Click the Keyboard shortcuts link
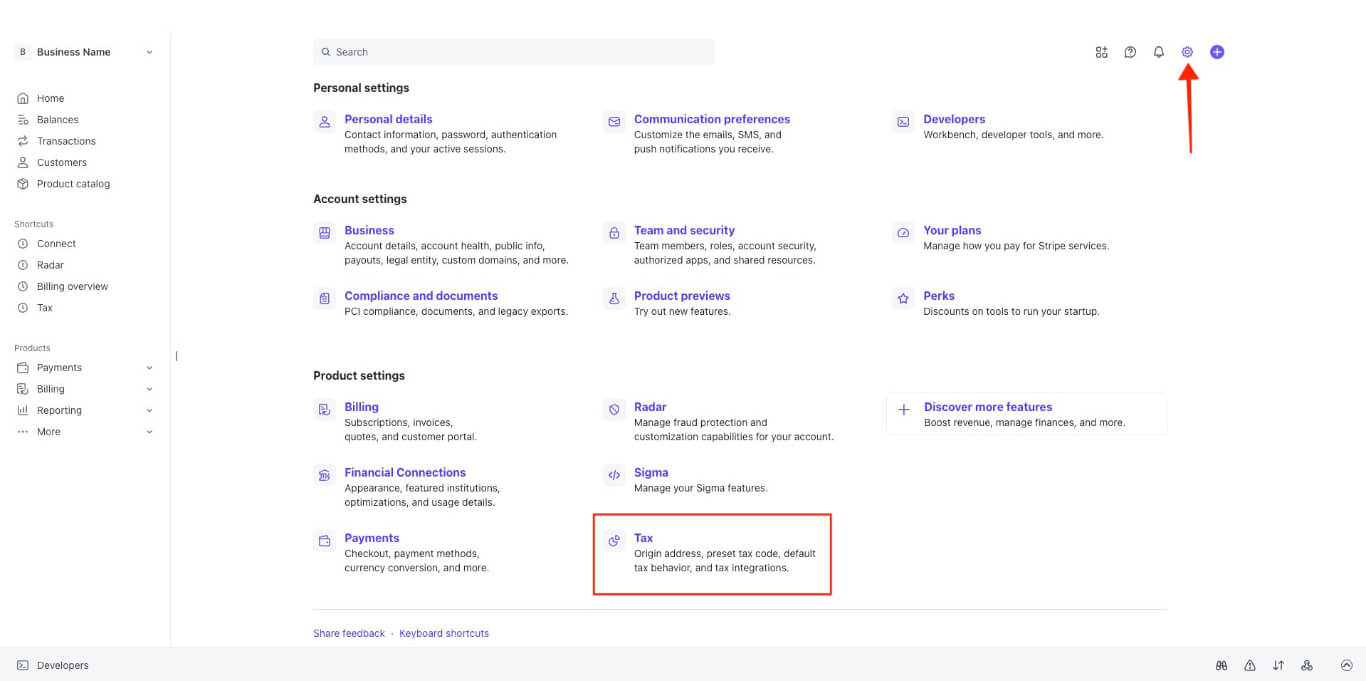The image size is (1366, 681). (x=444, y=633)
